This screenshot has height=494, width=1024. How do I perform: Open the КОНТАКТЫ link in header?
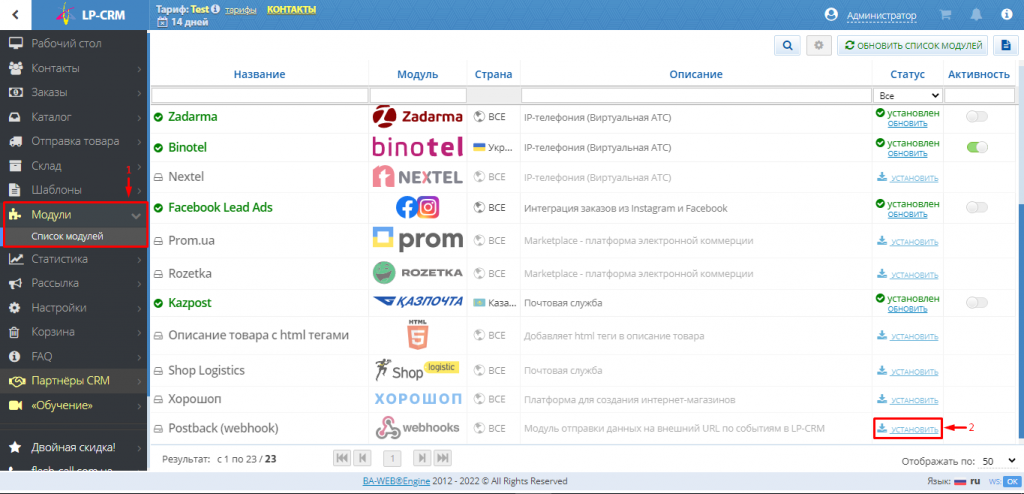pyautogui.click(x=291, y=10)
